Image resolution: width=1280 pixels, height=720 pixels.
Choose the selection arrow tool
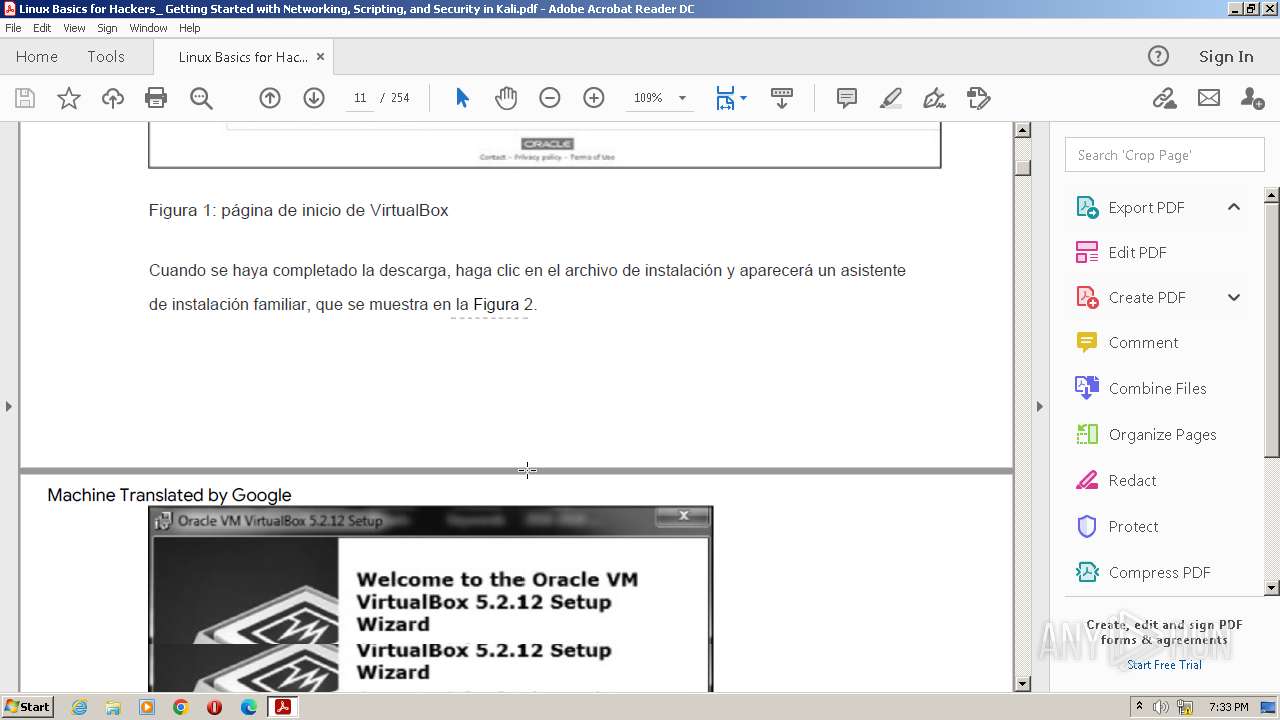pyautogui.click(x=462, y=98)
